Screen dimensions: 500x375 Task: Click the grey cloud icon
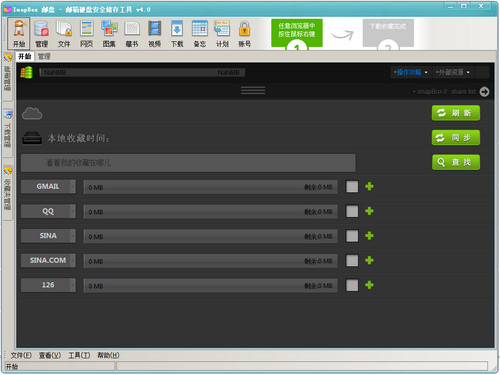pyautogui.click(x=32, y=114)
